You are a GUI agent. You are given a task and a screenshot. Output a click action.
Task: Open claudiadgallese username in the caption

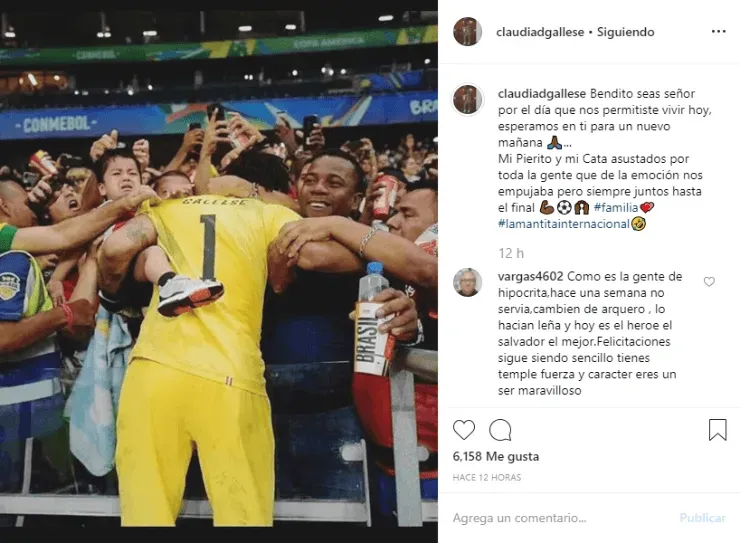point(542,93)
